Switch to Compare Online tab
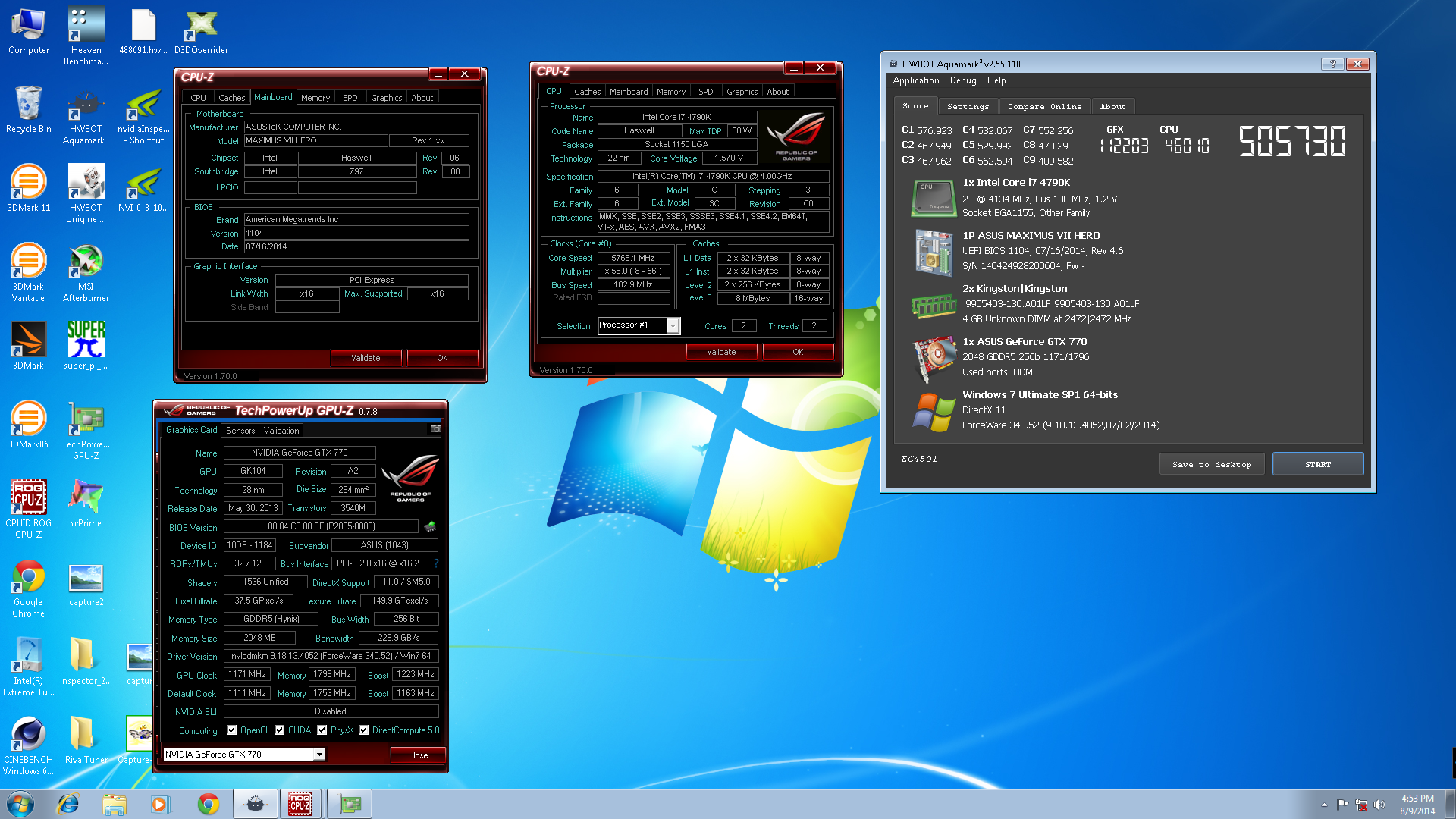1456x819 pixels. coord(1044,107)
